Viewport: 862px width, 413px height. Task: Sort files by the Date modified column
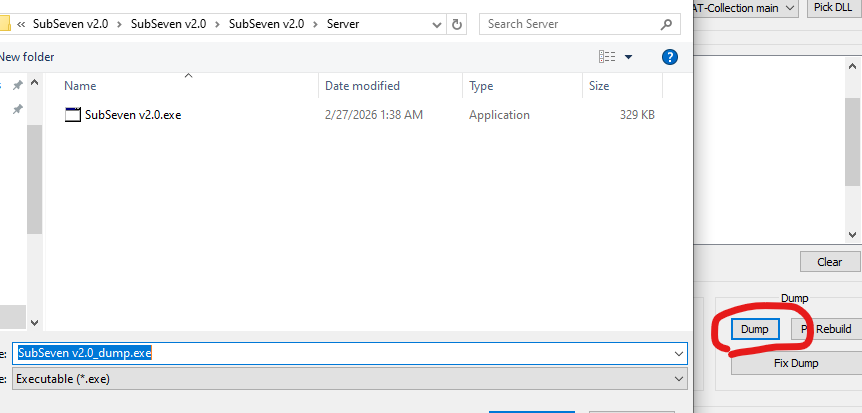click(x=362, y=86)
